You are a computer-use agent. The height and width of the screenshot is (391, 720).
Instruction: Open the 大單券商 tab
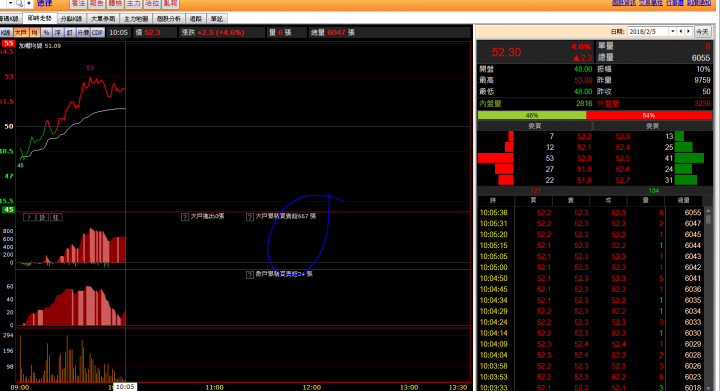point(103,19)
